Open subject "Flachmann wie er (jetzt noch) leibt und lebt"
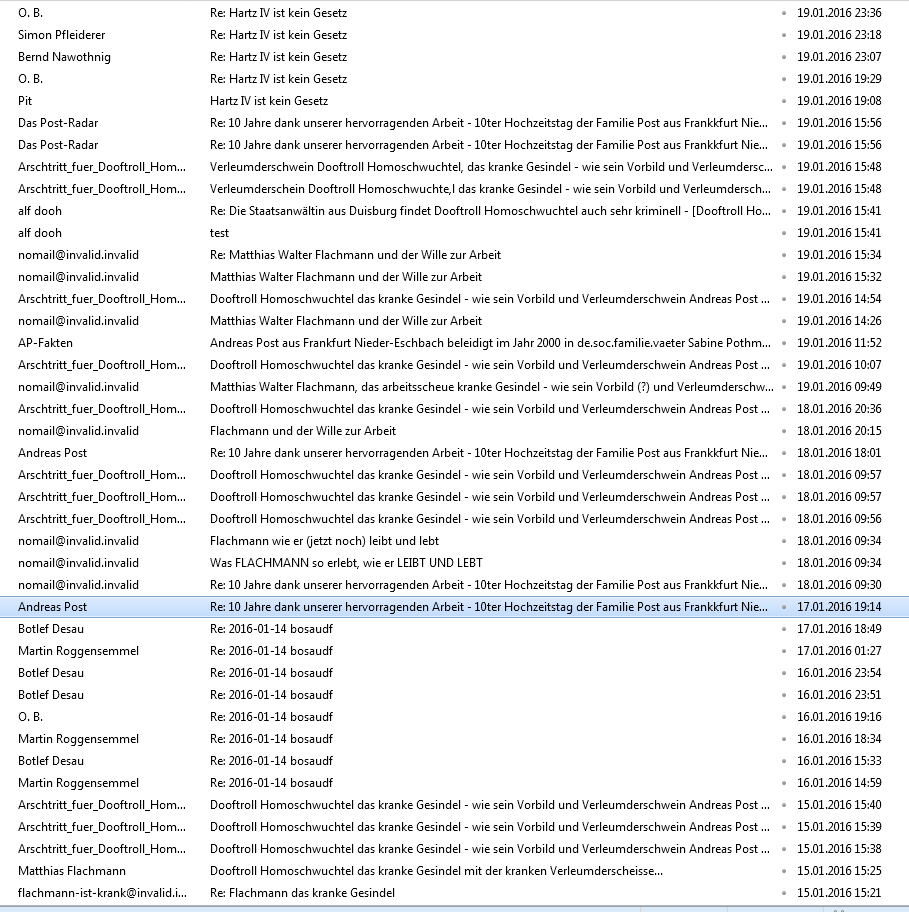The height and width of the screenshot is (912, 909). click(x=325, y=541)
